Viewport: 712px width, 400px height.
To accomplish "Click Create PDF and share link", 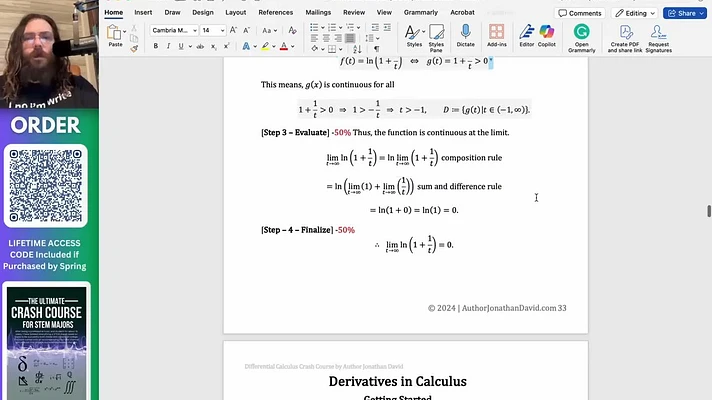I will pyautogui.click(x=625, y=39).
